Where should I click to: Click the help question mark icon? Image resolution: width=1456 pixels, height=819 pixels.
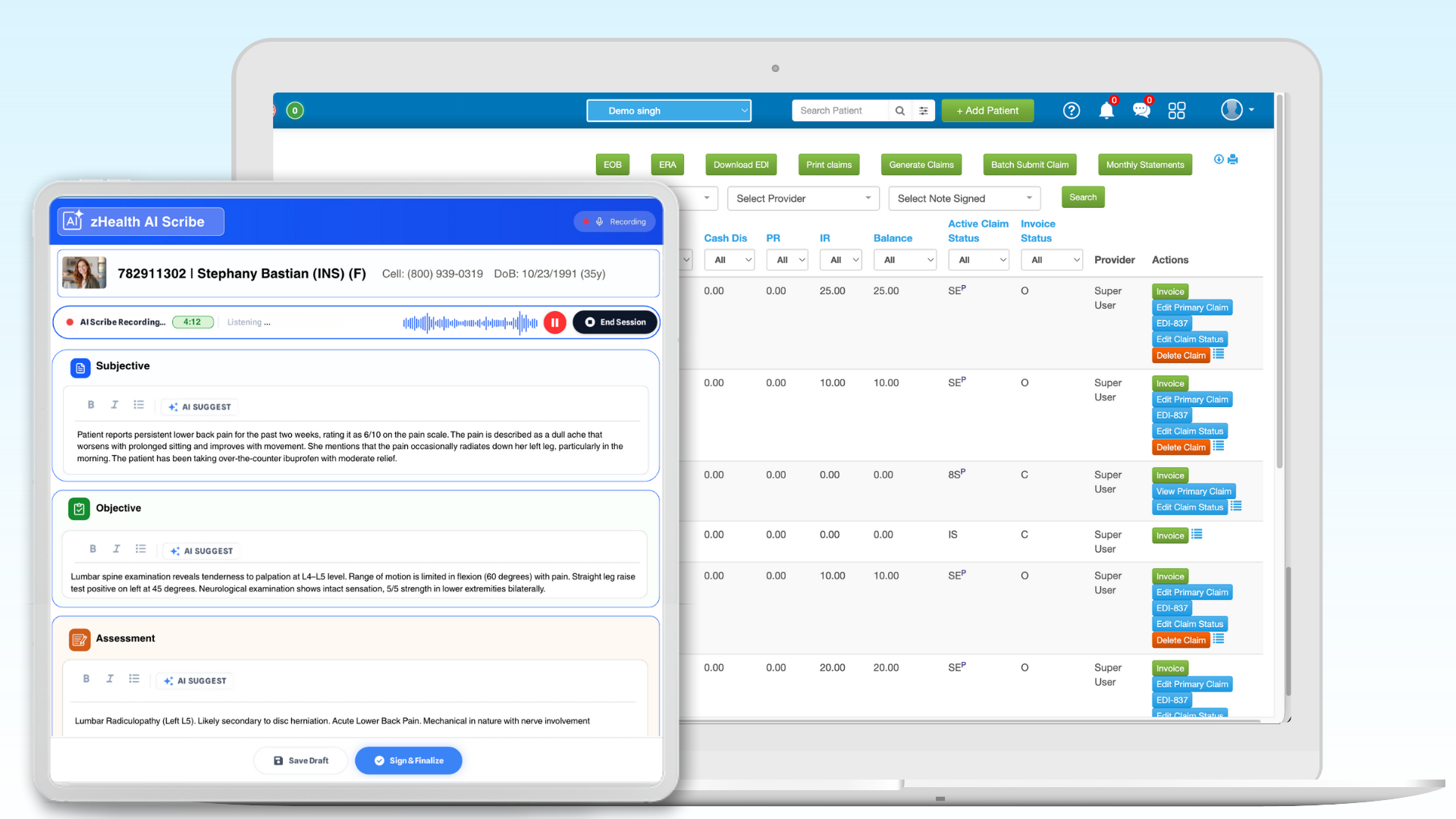[x=1071, y=111]
